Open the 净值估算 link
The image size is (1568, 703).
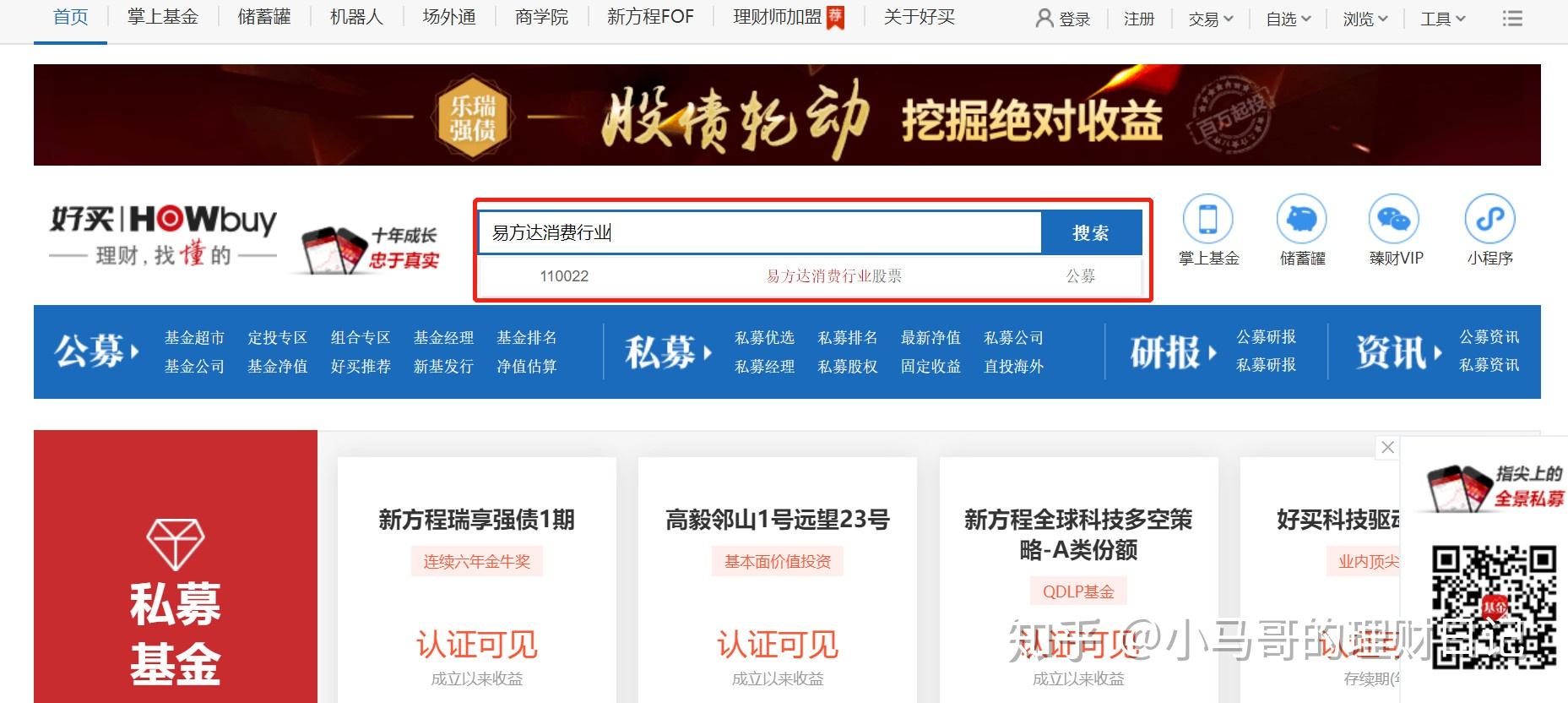click(527, 367)
